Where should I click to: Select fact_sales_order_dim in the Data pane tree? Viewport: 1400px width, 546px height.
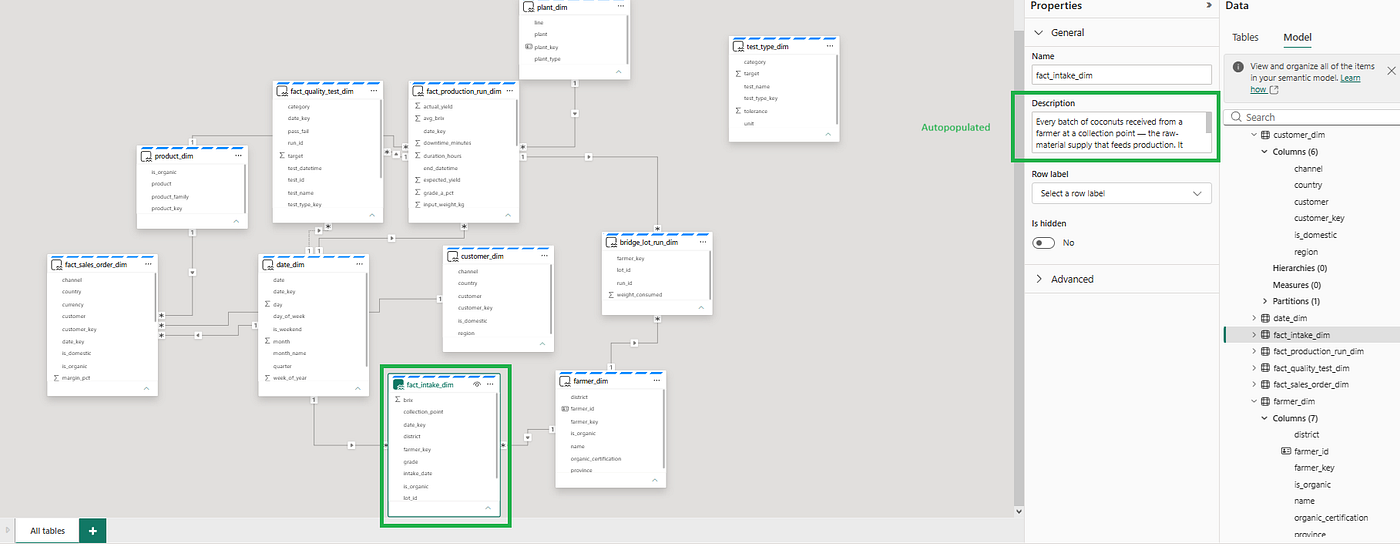tap(1310, 384)
